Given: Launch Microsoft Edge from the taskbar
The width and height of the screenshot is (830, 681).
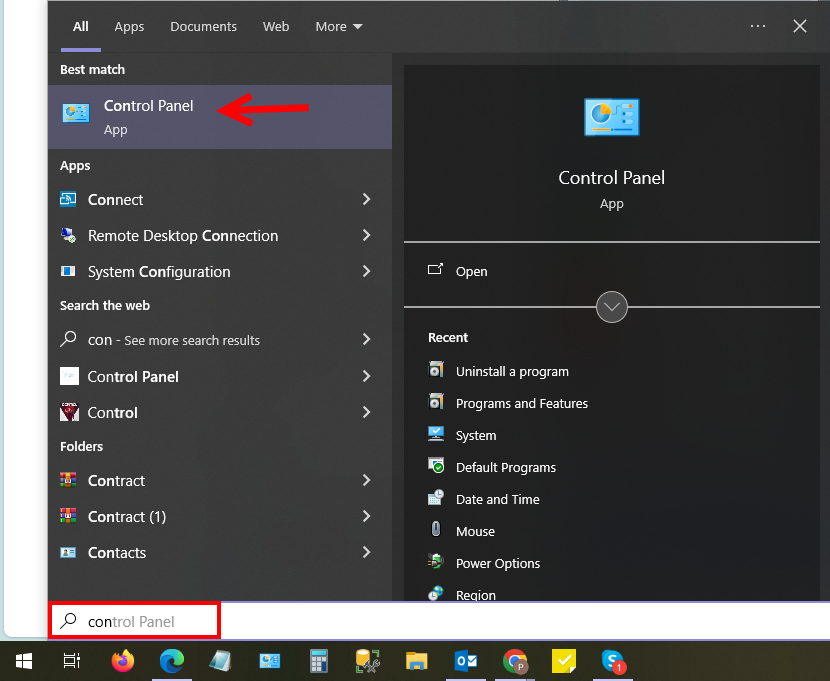Looking at the screenshot, I should pos(172,661).
